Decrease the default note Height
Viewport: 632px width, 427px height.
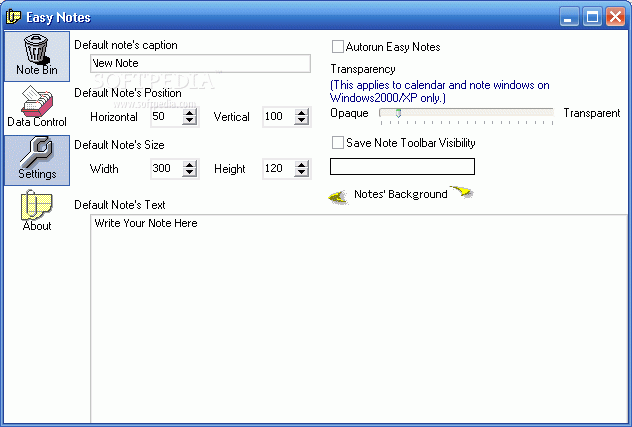point(301,173)
